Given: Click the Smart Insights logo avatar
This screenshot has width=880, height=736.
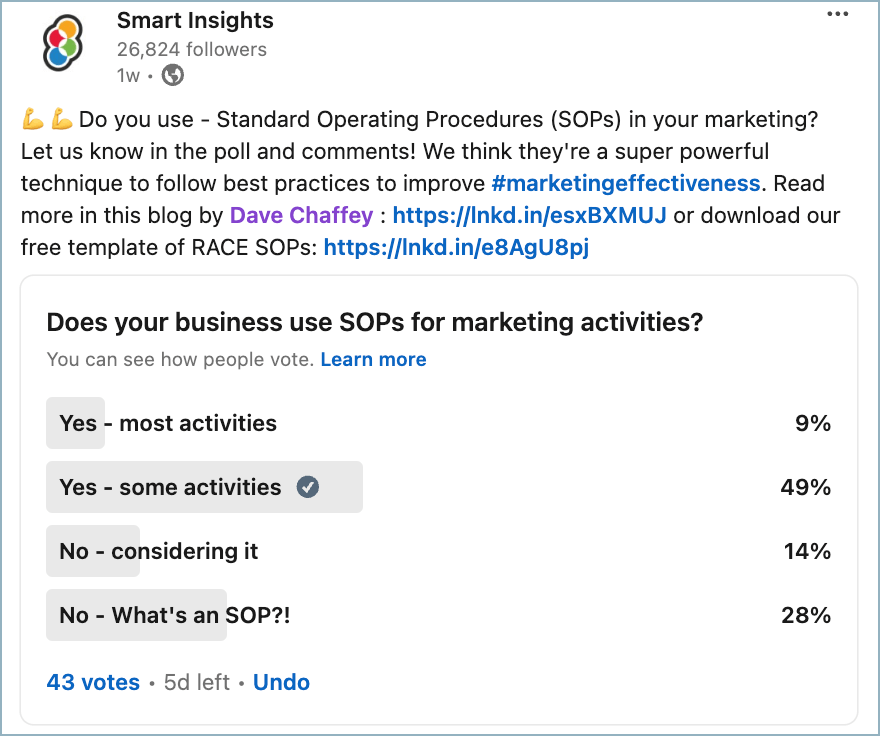Looking at the screenshot, I should (x=60, y=45).
